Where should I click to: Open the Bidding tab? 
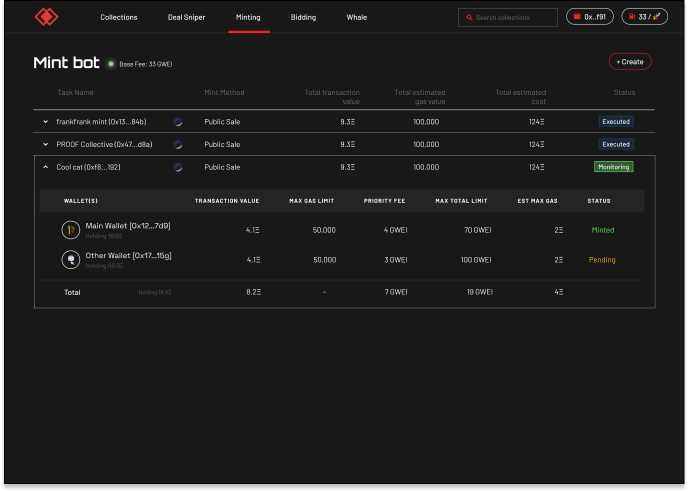point(303,18)
